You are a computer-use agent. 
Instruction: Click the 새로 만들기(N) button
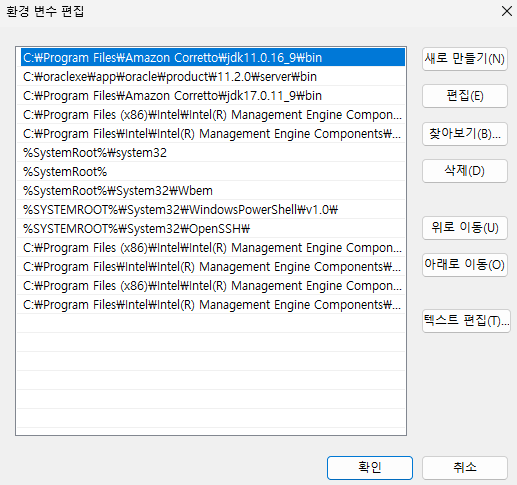point(465,59)
